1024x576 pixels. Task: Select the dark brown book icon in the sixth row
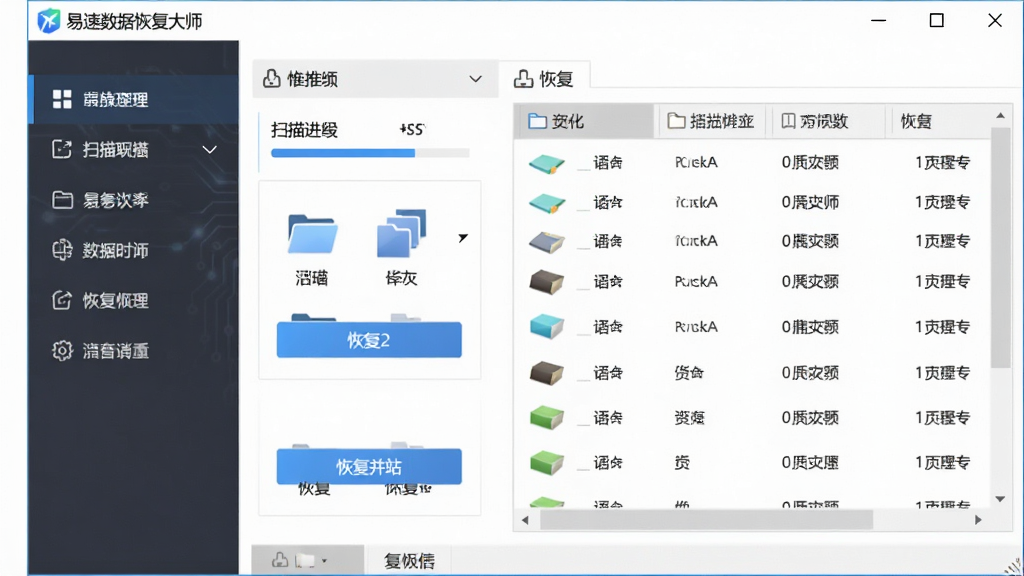[547, 373]
